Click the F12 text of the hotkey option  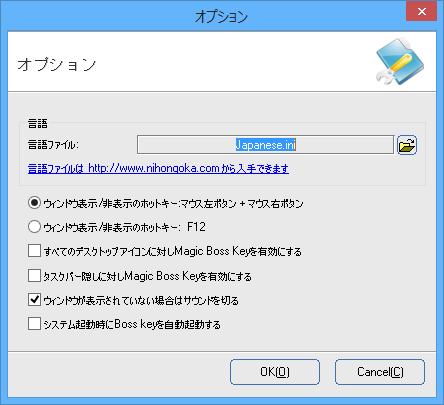coord(196,227)
